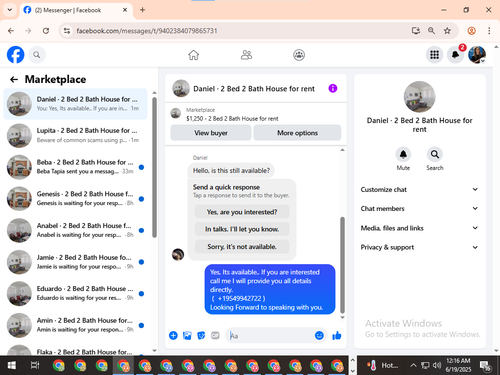500x375 pixels.
Task: Open the Genesis conversation
Action: (x=76, y=199)
